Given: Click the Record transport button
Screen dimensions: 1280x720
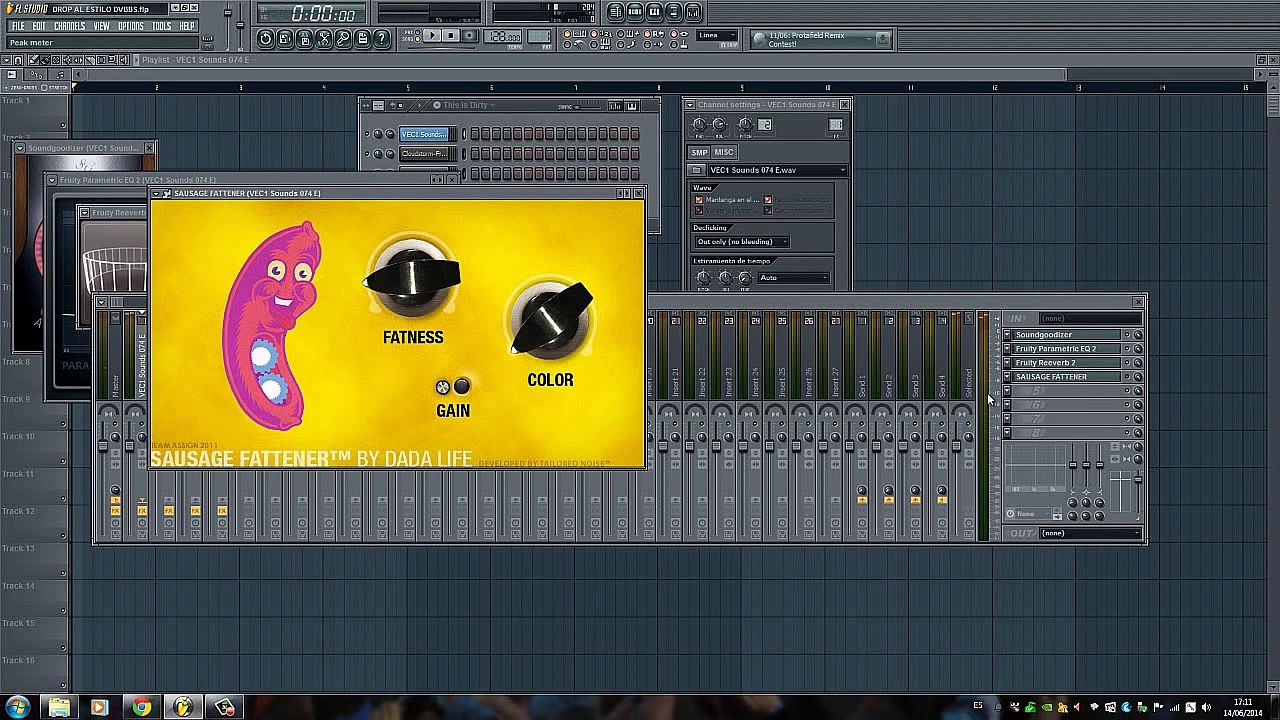Looking at the screenshot, I should point(468,36).
